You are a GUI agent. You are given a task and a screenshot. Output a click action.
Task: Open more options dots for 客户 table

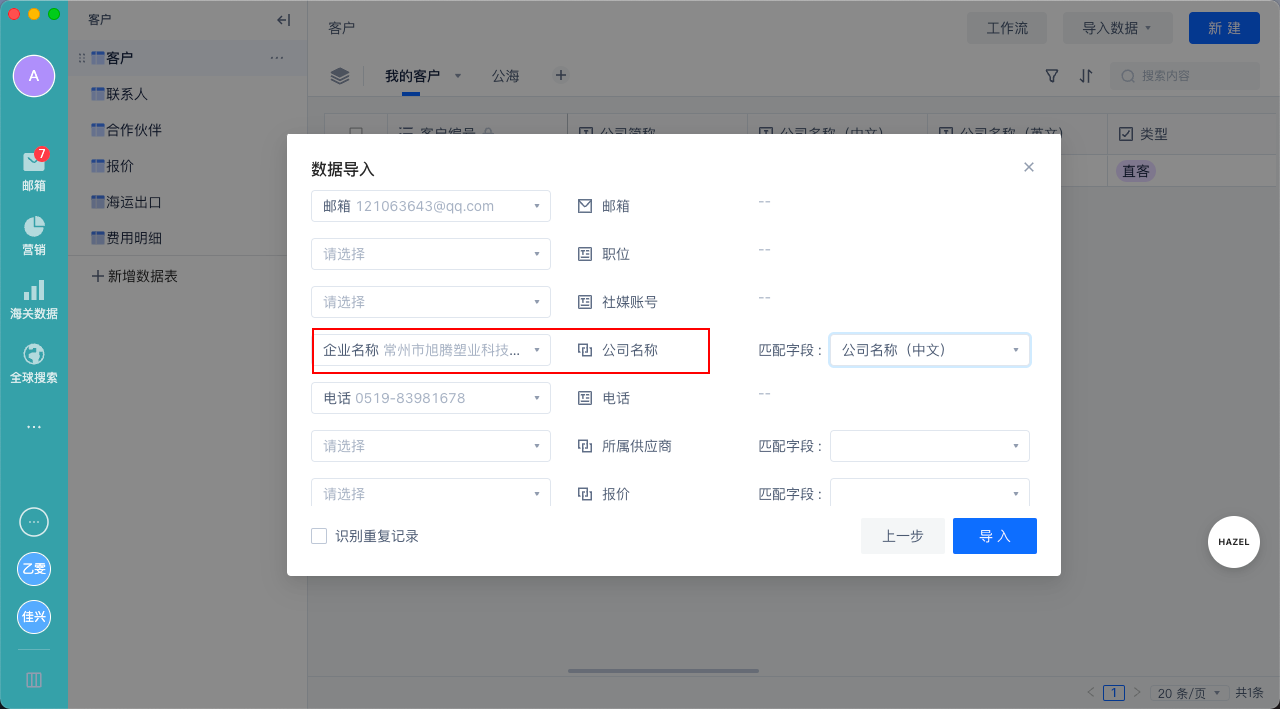(x=277, y=58)
